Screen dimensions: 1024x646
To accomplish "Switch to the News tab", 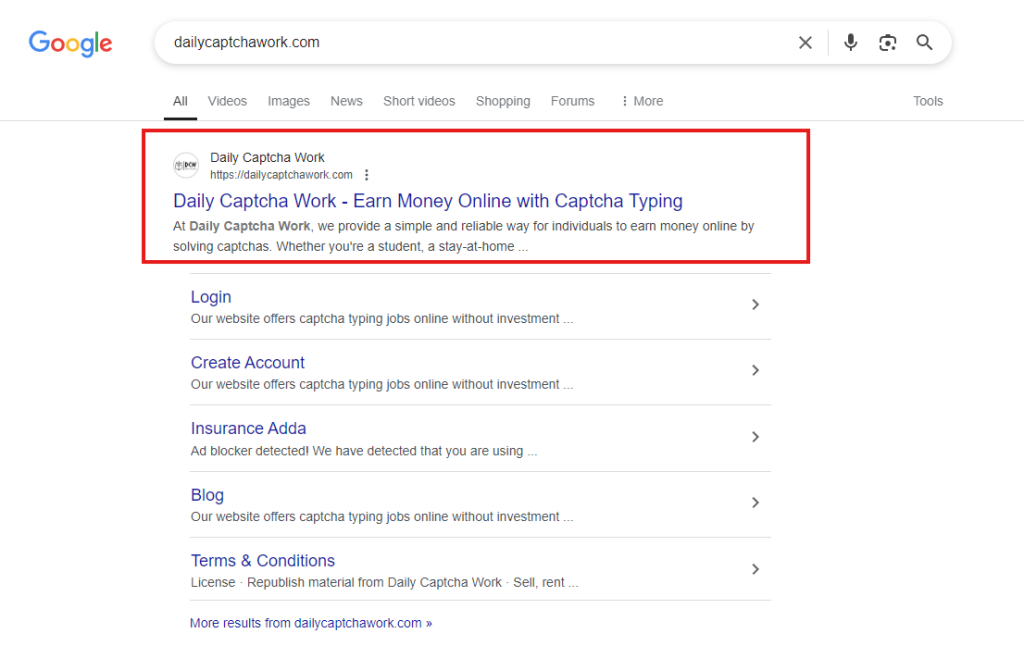I will point(346,101).
